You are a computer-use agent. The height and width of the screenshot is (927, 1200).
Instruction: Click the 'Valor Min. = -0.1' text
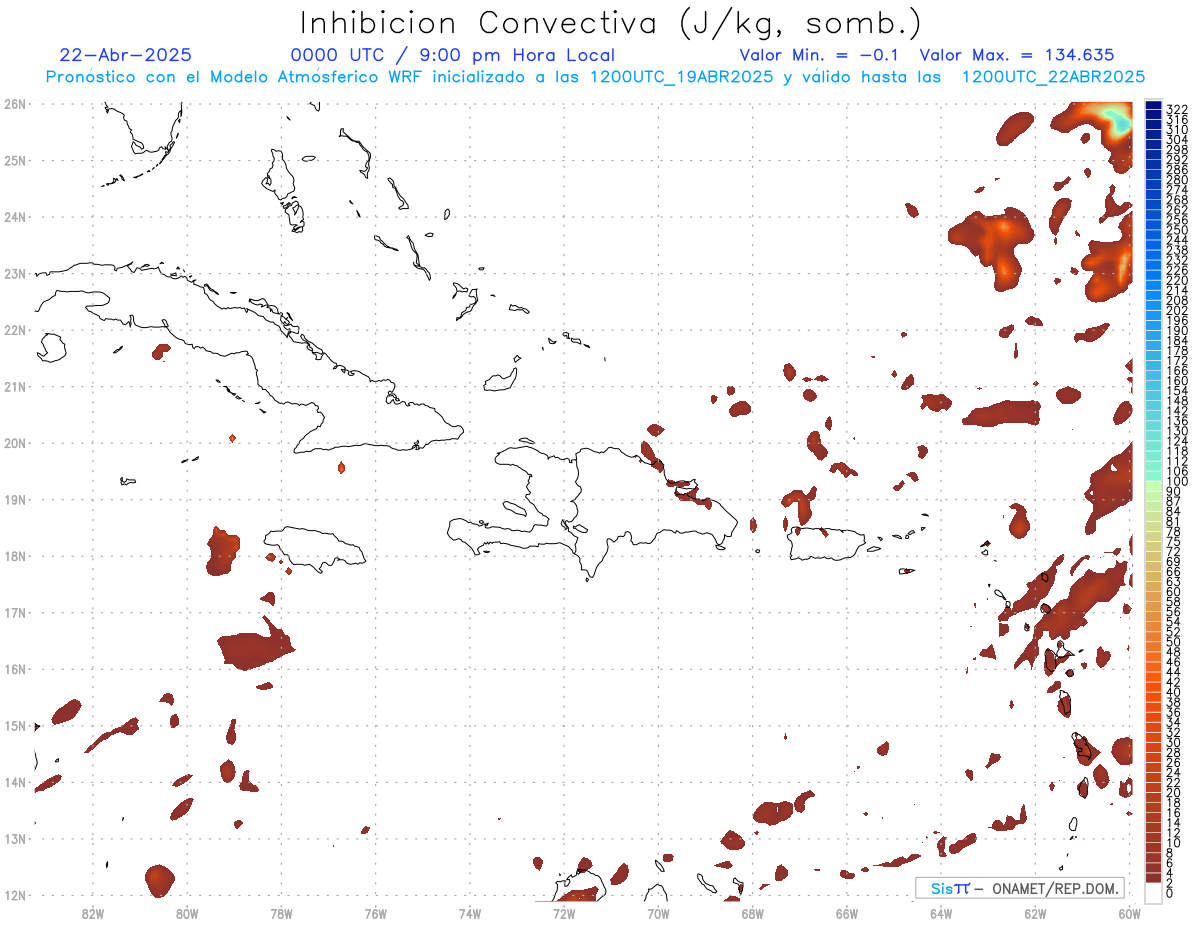(x=820, y=55)
